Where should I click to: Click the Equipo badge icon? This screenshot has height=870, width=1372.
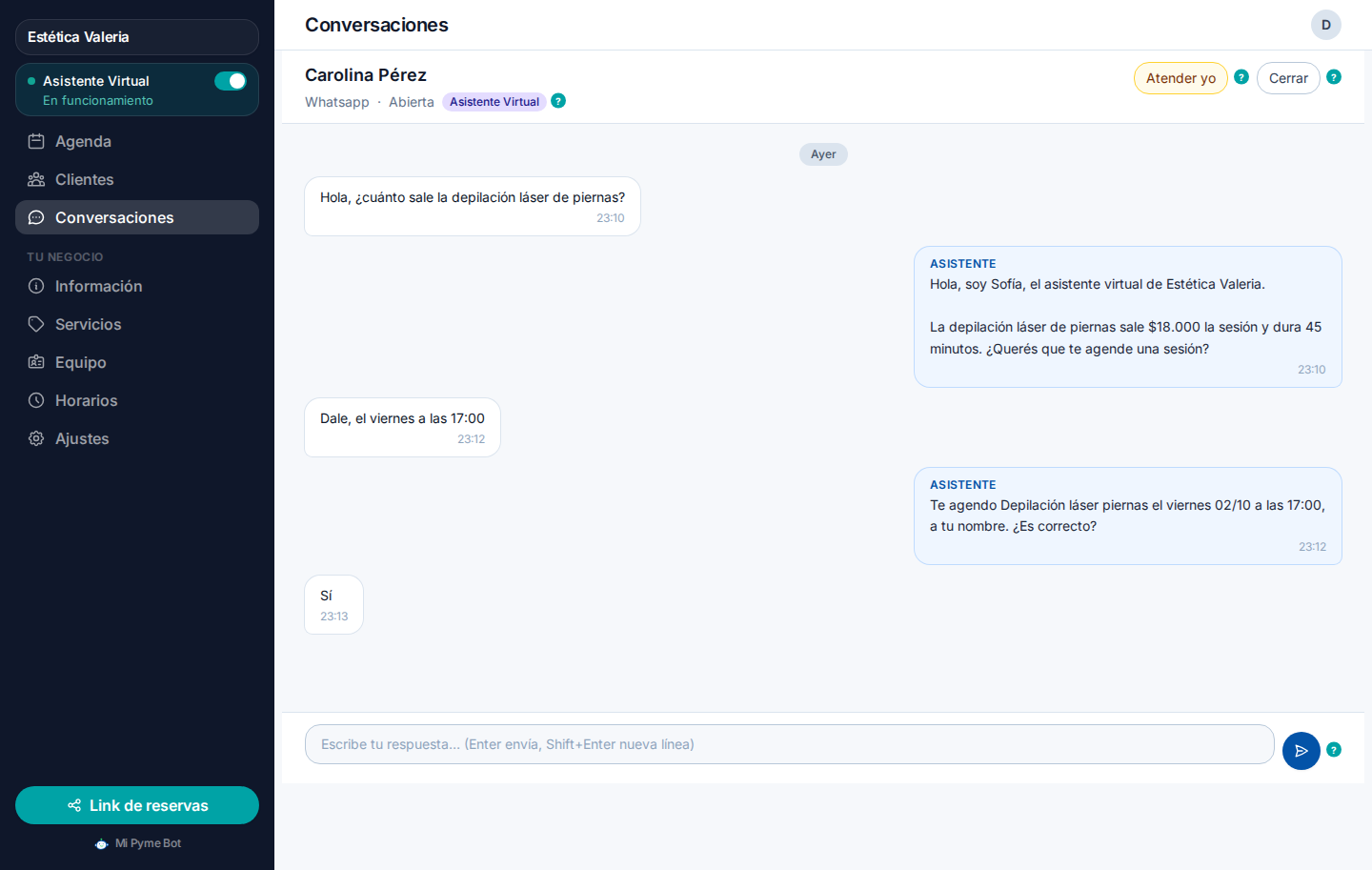pos(36,362)
